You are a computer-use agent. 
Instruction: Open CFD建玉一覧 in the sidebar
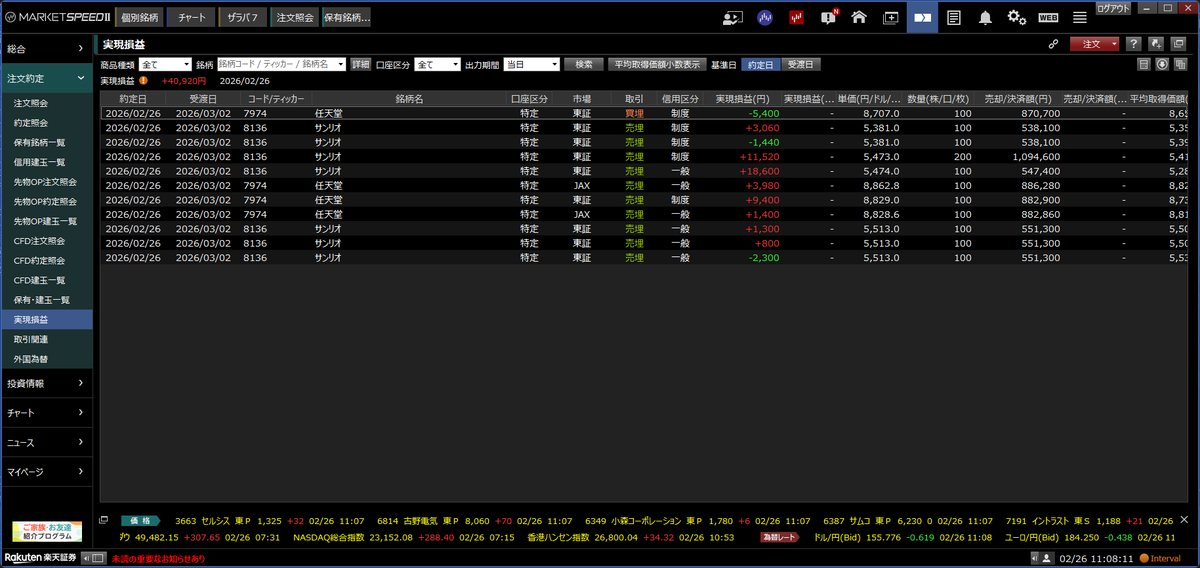click(46, 280)
